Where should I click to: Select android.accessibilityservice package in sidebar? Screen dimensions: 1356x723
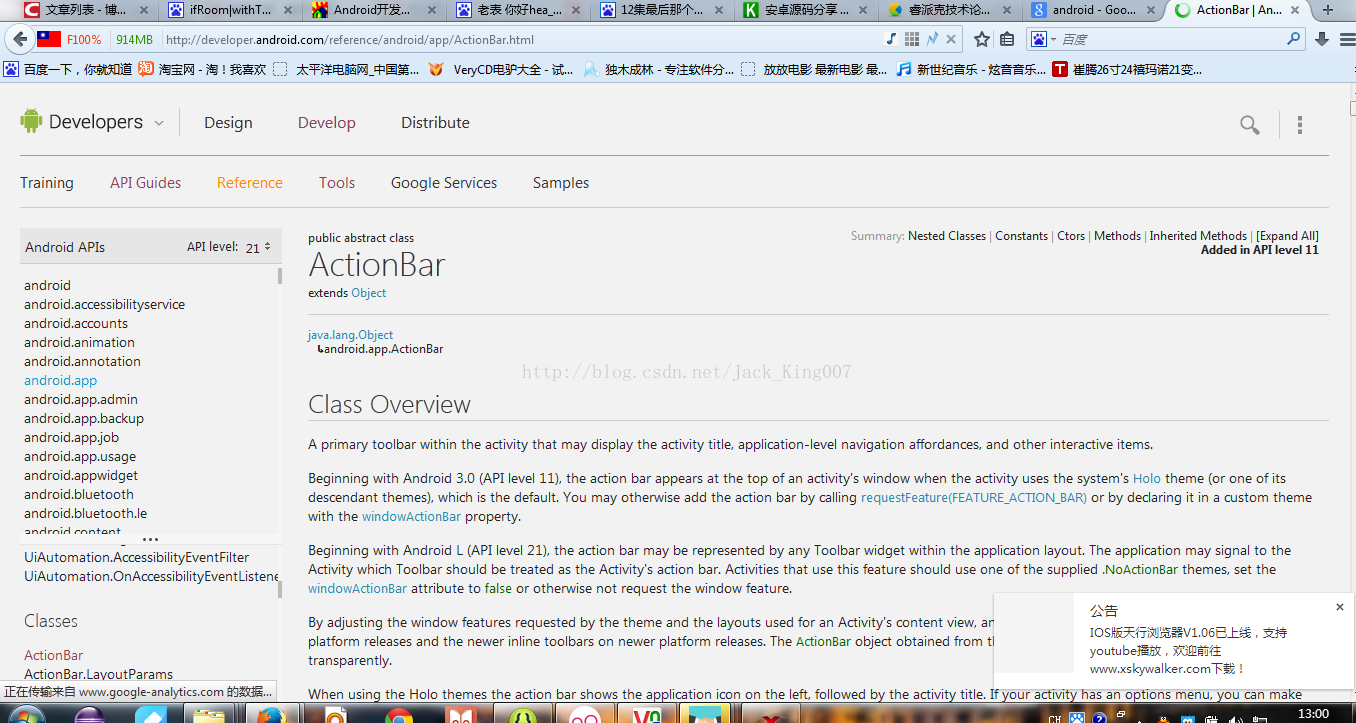[x=104, y=304]
